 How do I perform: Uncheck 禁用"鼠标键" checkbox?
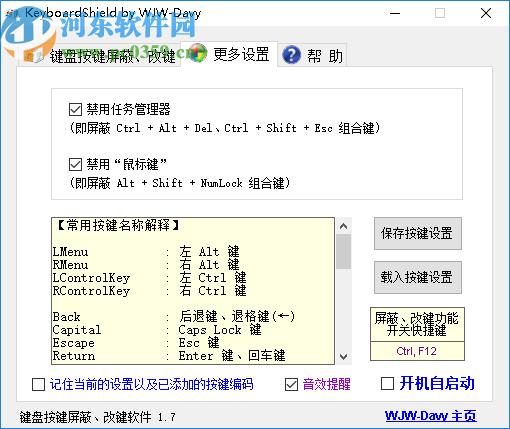[75, 164]
